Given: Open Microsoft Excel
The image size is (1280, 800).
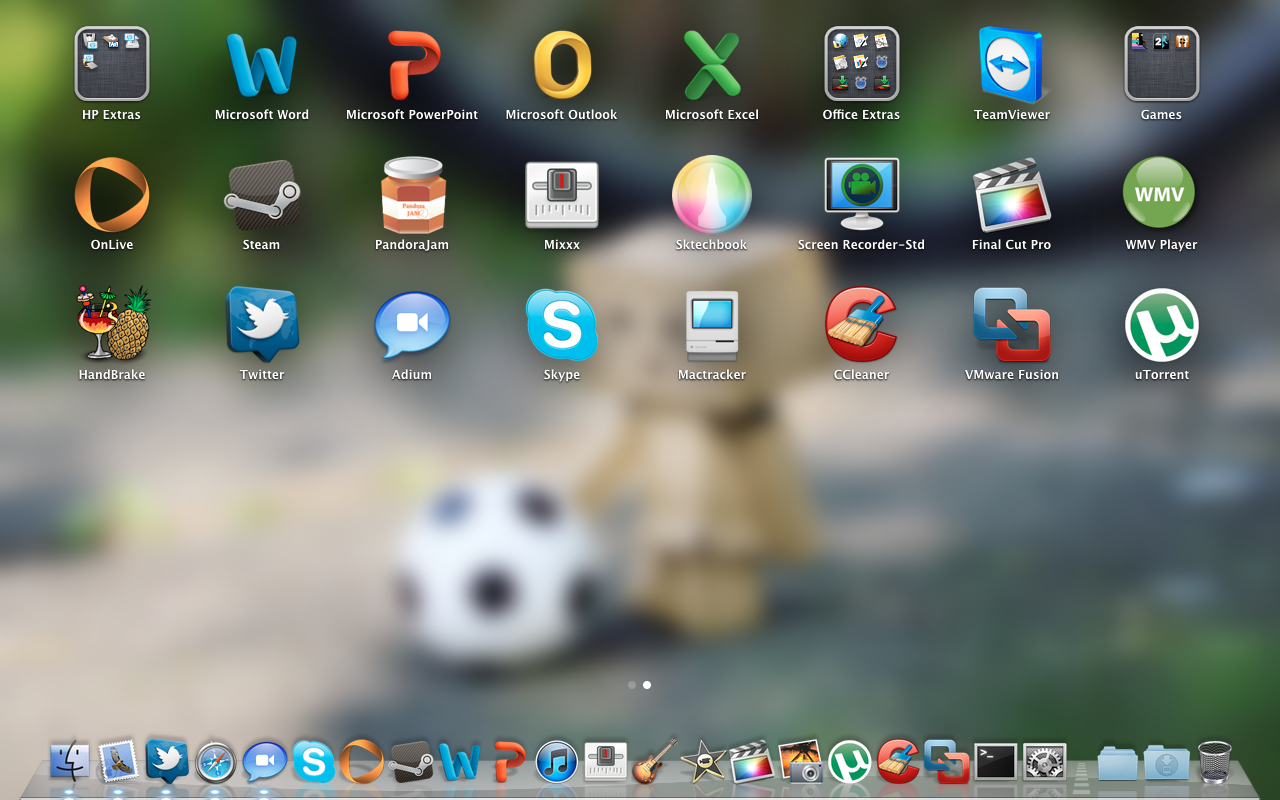Looking at the screenshot, I should coord(712,64).
